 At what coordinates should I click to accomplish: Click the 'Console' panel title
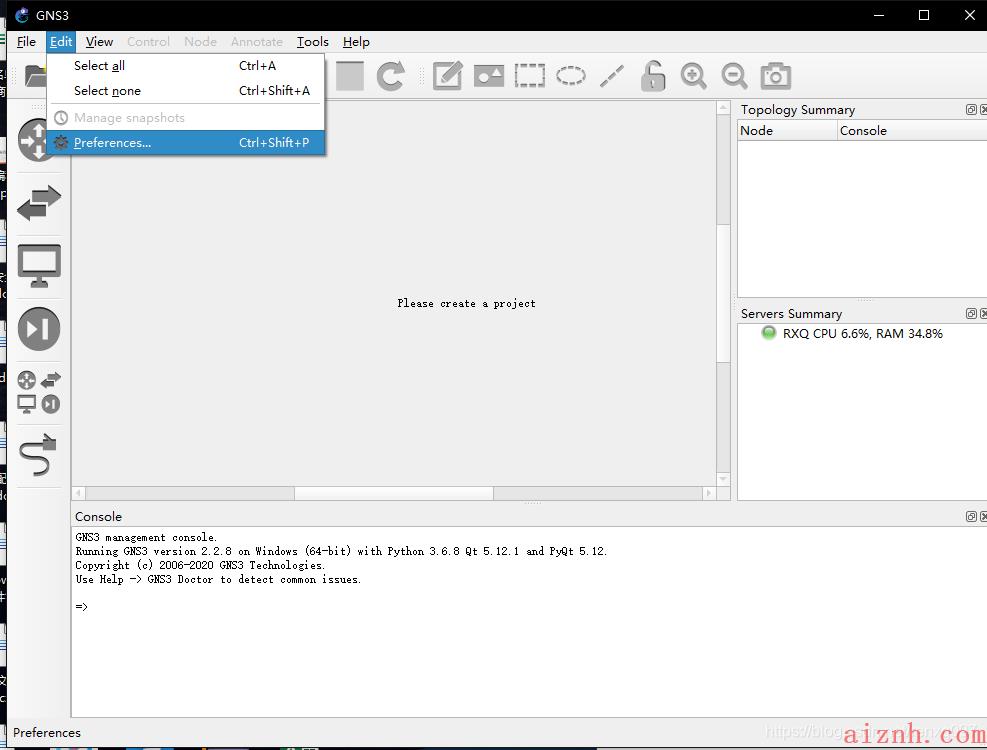(98, 516)
